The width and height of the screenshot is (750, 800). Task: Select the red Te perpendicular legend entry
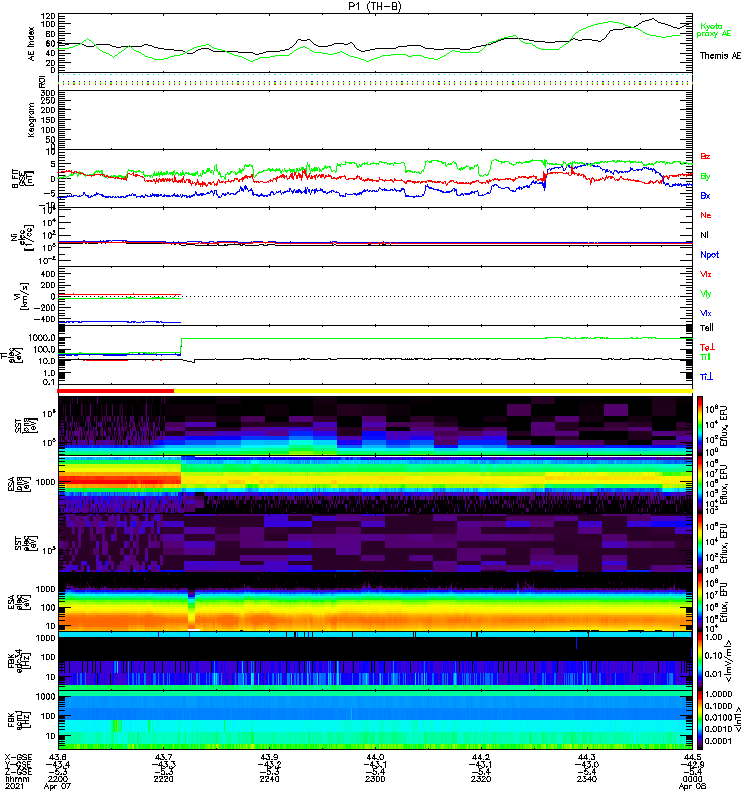pyautogui.click(x=707, y=347)
